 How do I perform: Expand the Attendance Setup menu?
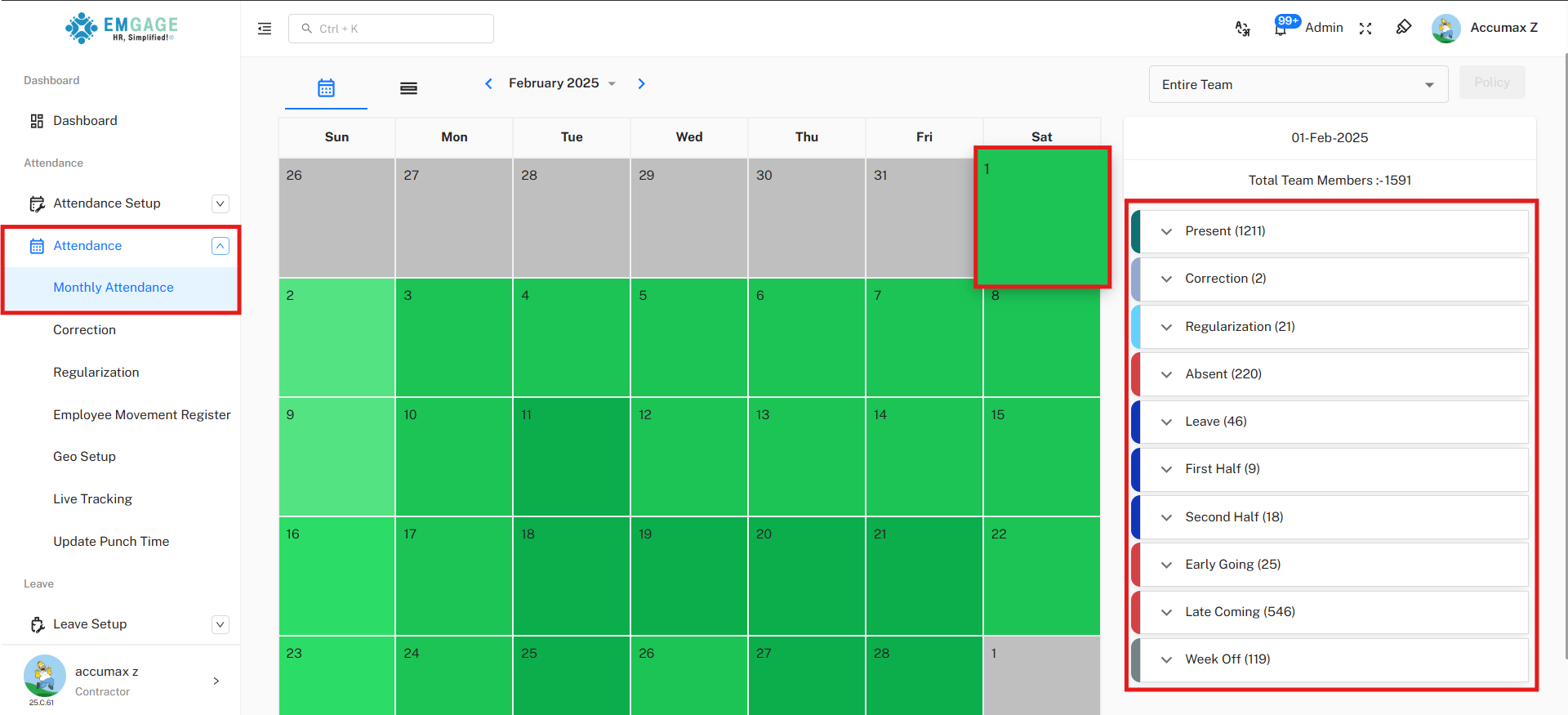(x=220, y=203)
